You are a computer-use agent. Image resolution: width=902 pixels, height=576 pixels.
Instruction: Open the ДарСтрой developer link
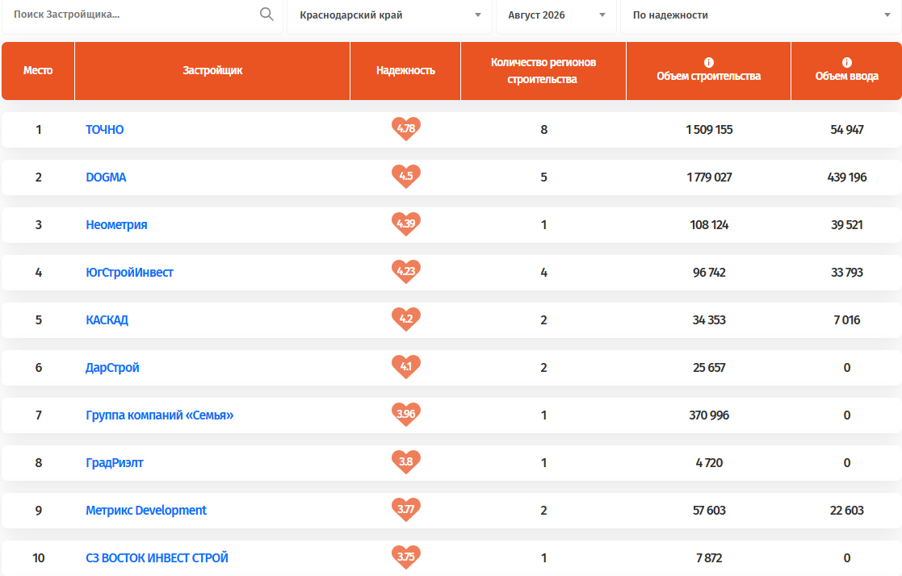pos(112,368)
